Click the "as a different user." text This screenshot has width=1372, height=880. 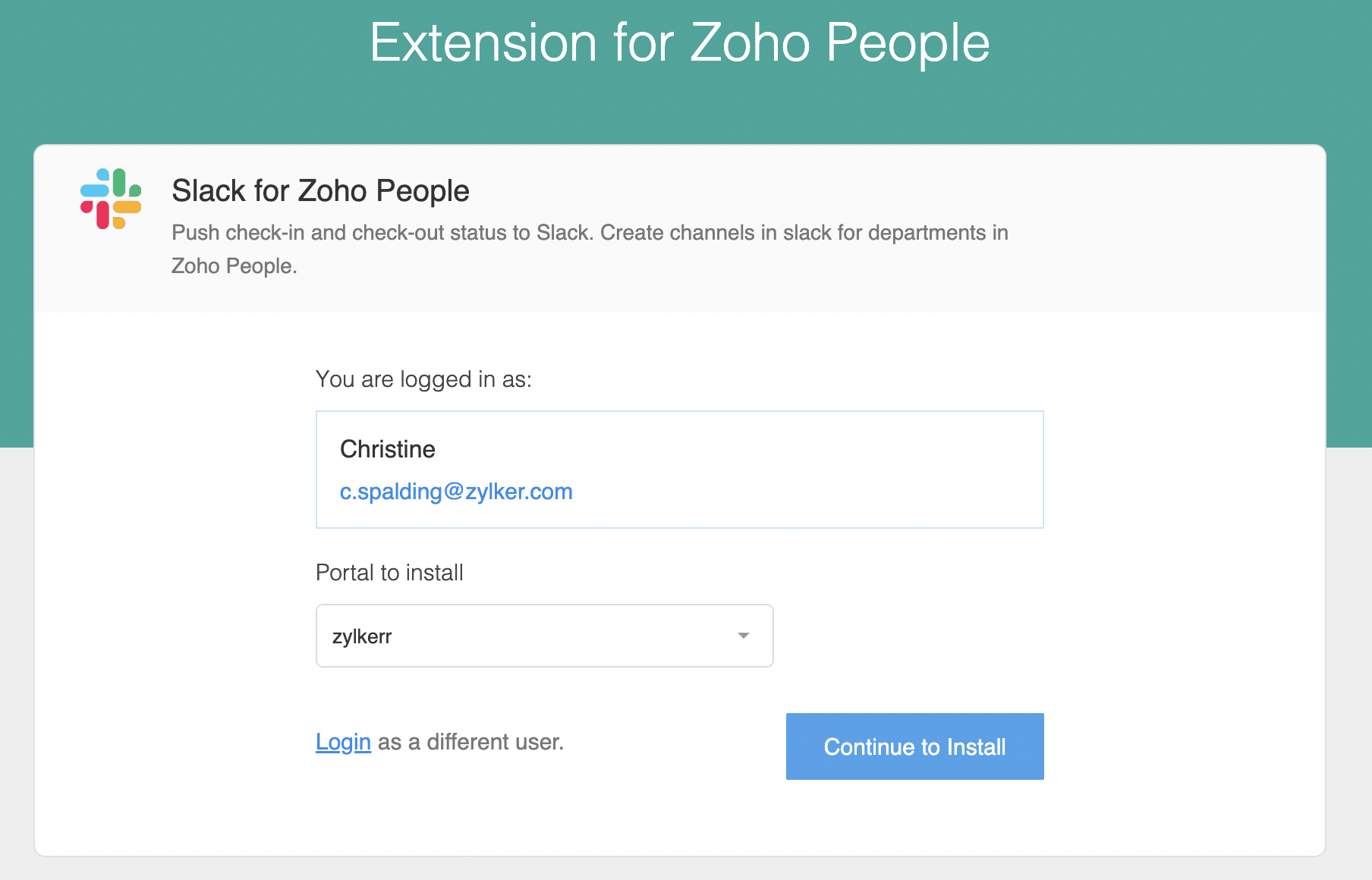[x=470, y=742]
